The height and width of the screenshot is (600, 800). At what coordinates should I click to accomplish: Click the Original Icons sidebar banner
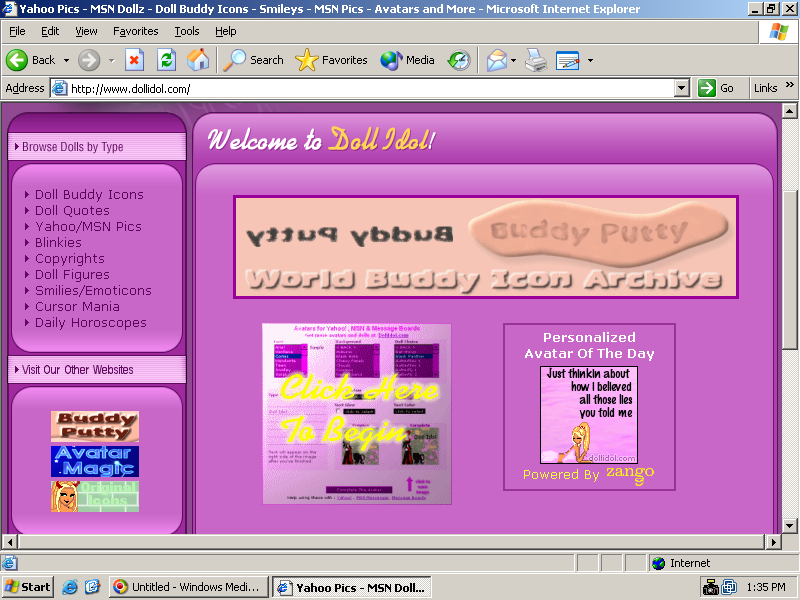[x=95, y=496]
